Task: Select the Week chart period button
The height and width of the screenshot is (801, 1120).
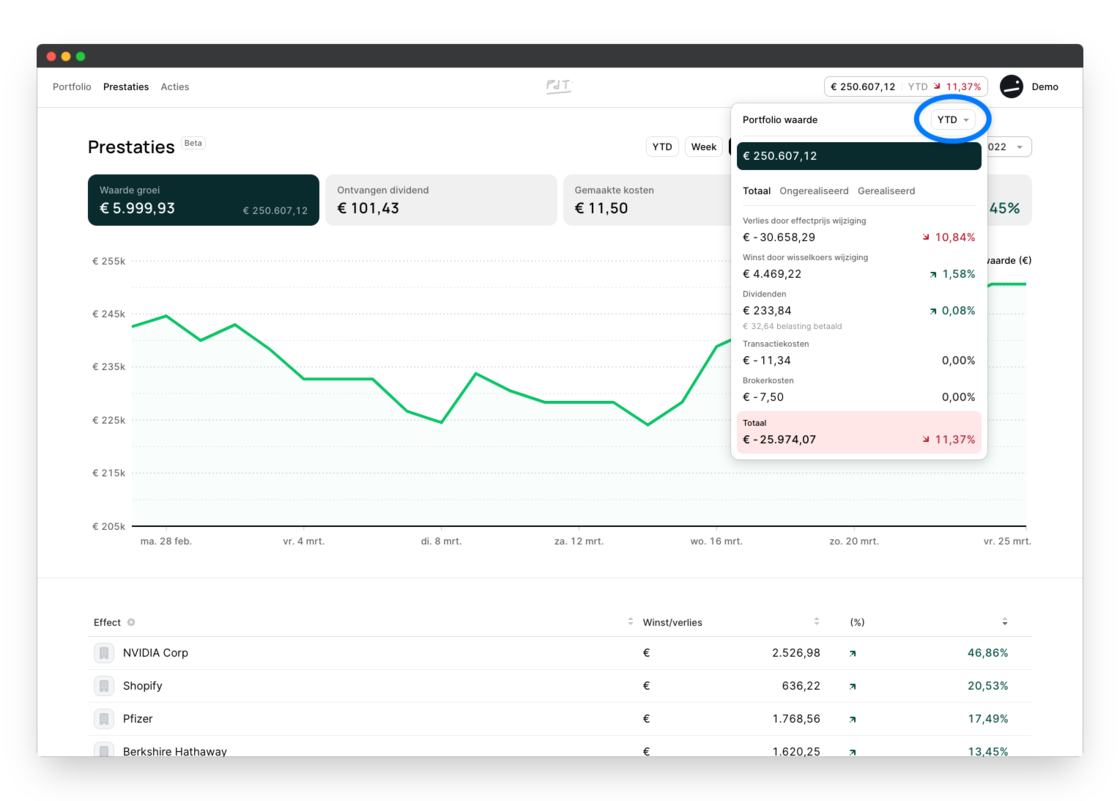Action: click(x=703, y=147)
